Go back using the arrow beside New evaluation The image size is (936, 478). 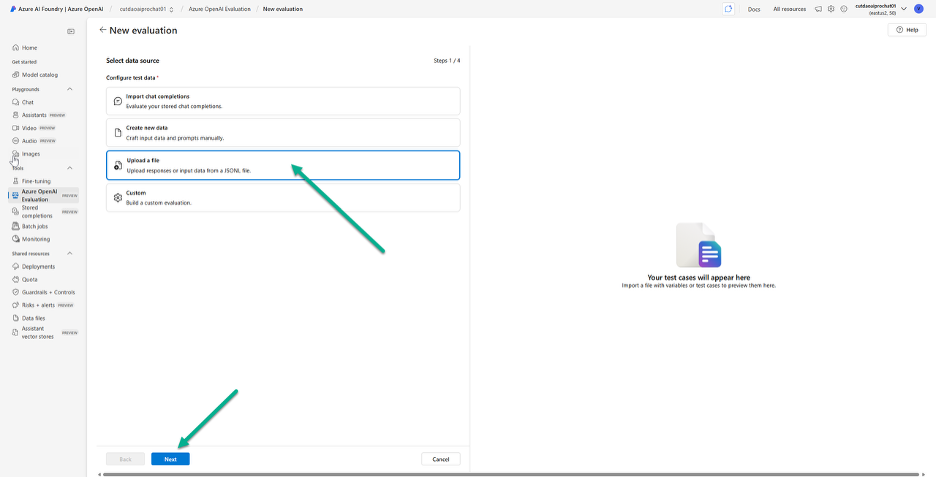pos(103,30)
